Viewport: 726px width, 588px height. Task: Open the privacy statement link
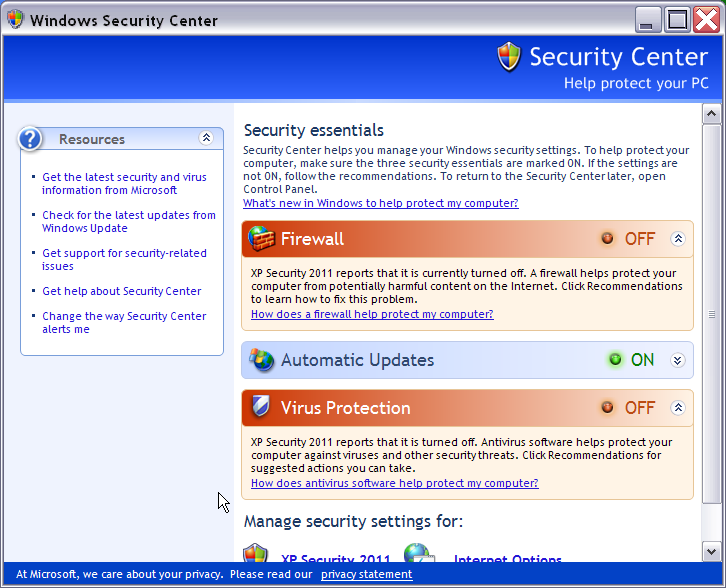coord(366,575)
